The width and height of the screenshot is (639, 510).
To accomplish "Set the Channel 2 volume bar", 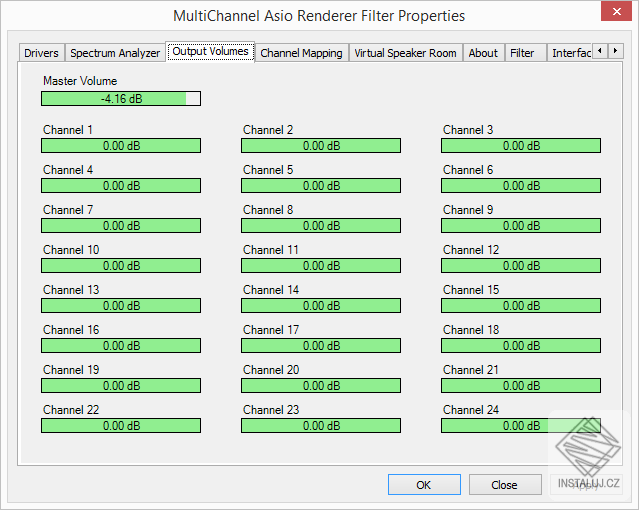I will point(321,146).
